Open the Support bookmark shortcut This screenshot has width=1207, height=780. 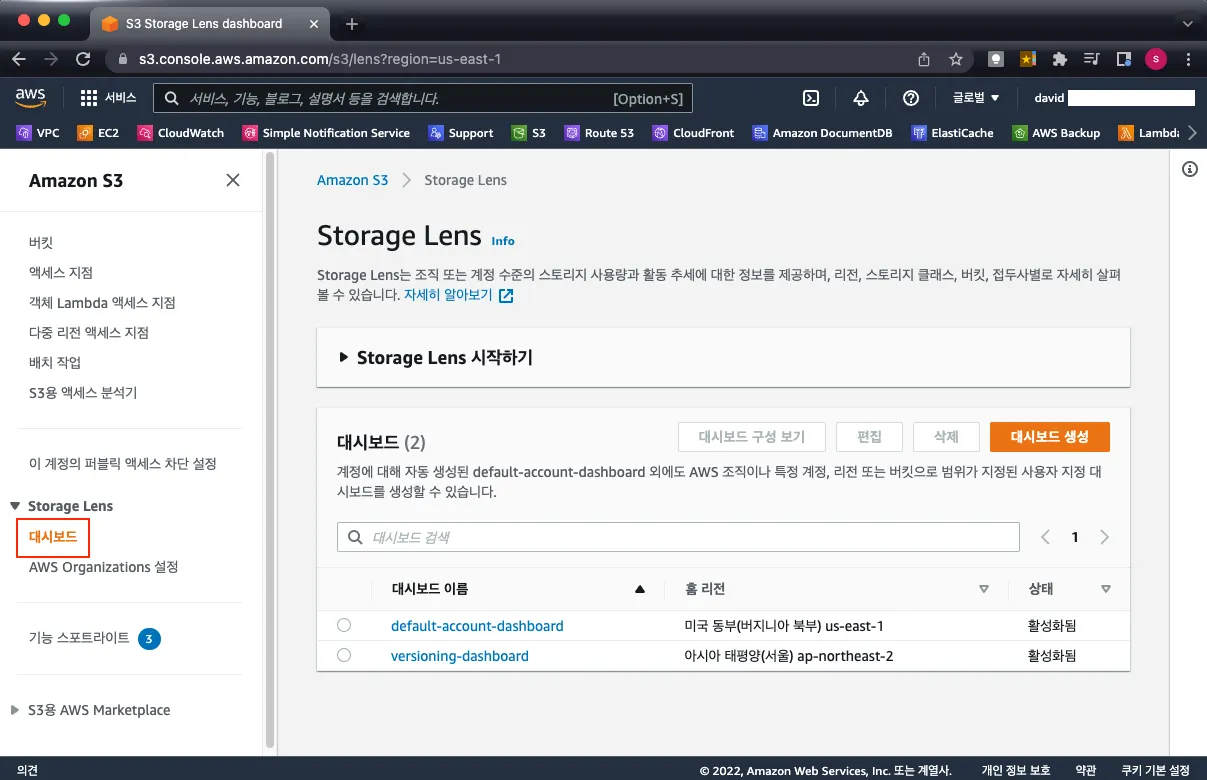click(x=460, y=132)
